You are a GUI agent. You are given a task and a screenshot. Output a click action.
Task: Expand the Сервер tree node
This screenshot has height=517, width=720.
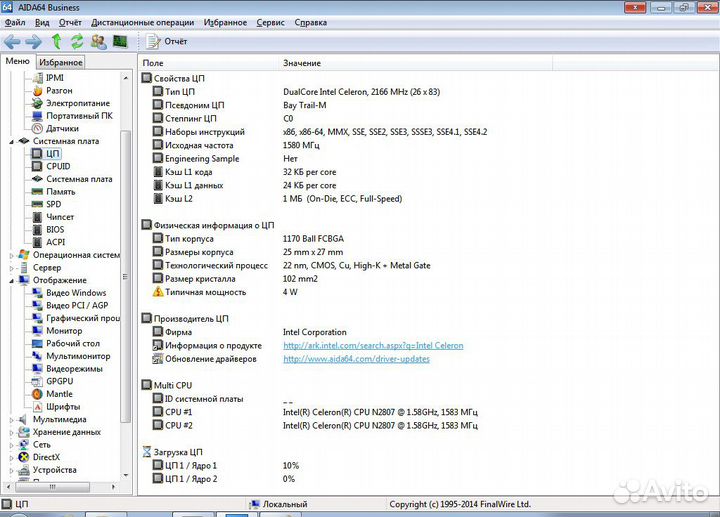tap(11, 268)
